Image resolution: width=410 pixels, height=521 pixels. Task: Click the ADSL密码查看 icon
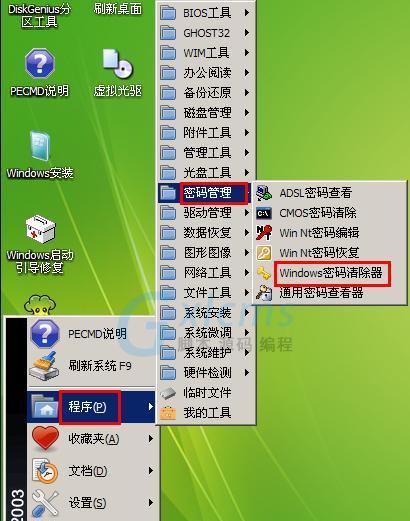(264, 192)
